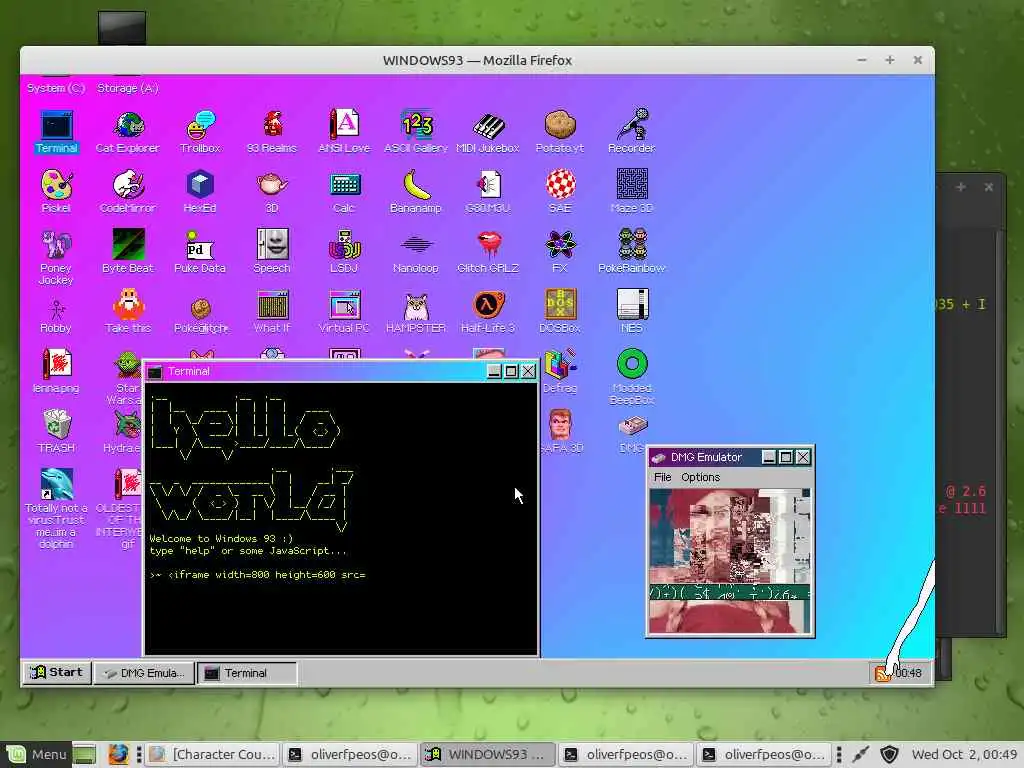Open the System (C:) drive shortcut
Screen dimensions: 1024x768
(x=56, y=88)
